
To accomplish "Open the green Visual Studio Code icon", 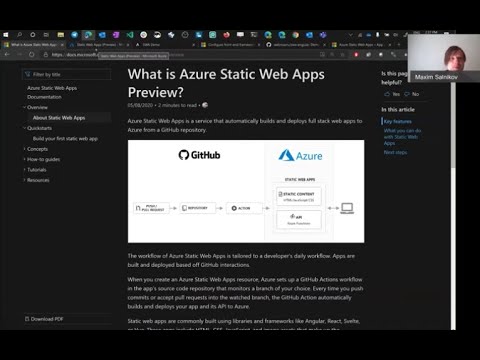I will coord(130,35).
